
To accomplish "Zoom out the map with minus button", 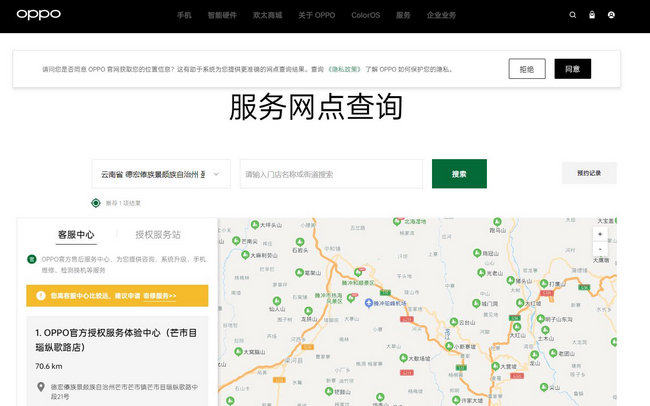I will pyautogui.click(x=600, y=249).
